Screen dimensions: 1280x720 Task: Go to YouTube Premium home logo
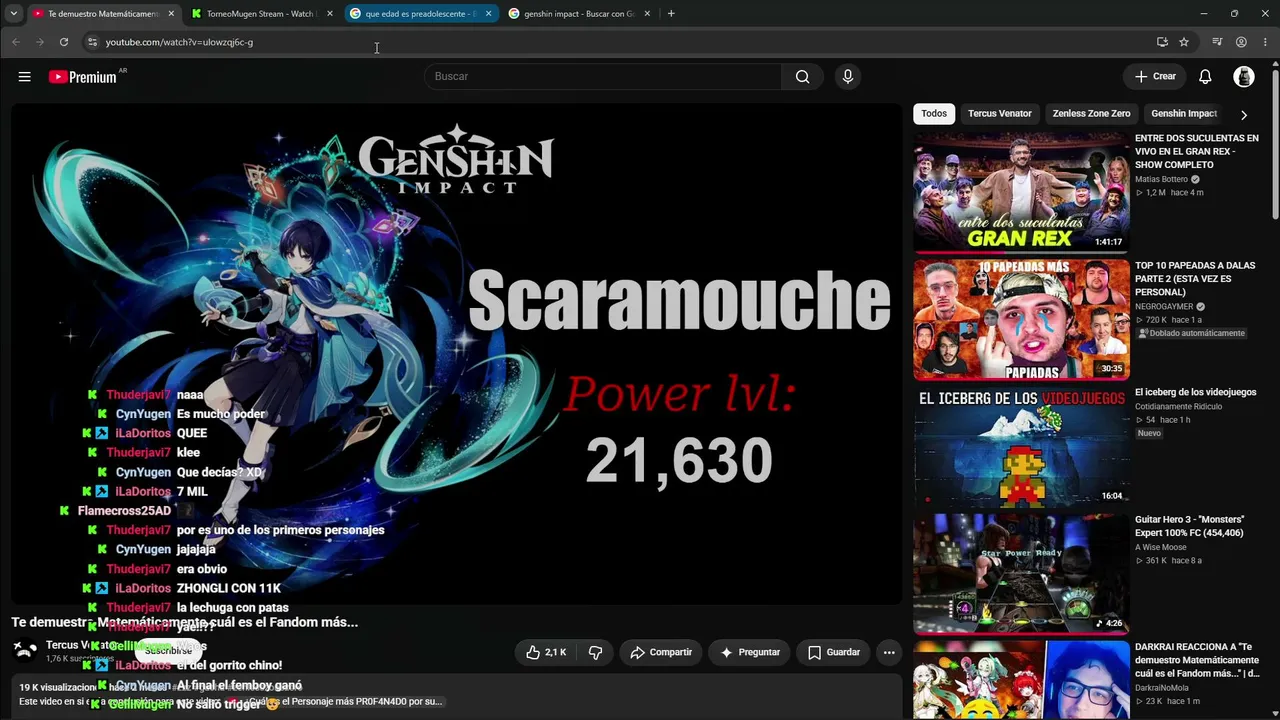83,77
